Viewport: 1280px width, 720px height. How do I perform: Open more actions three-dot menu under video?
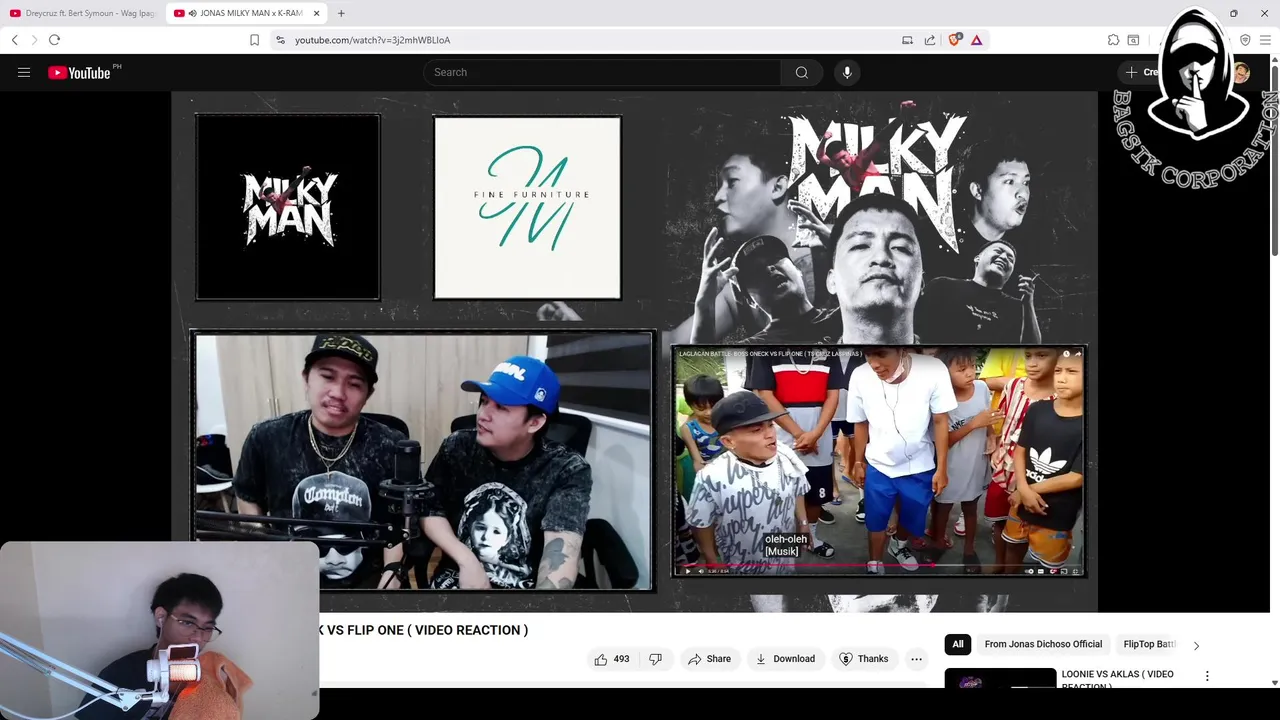click(916, 659)
